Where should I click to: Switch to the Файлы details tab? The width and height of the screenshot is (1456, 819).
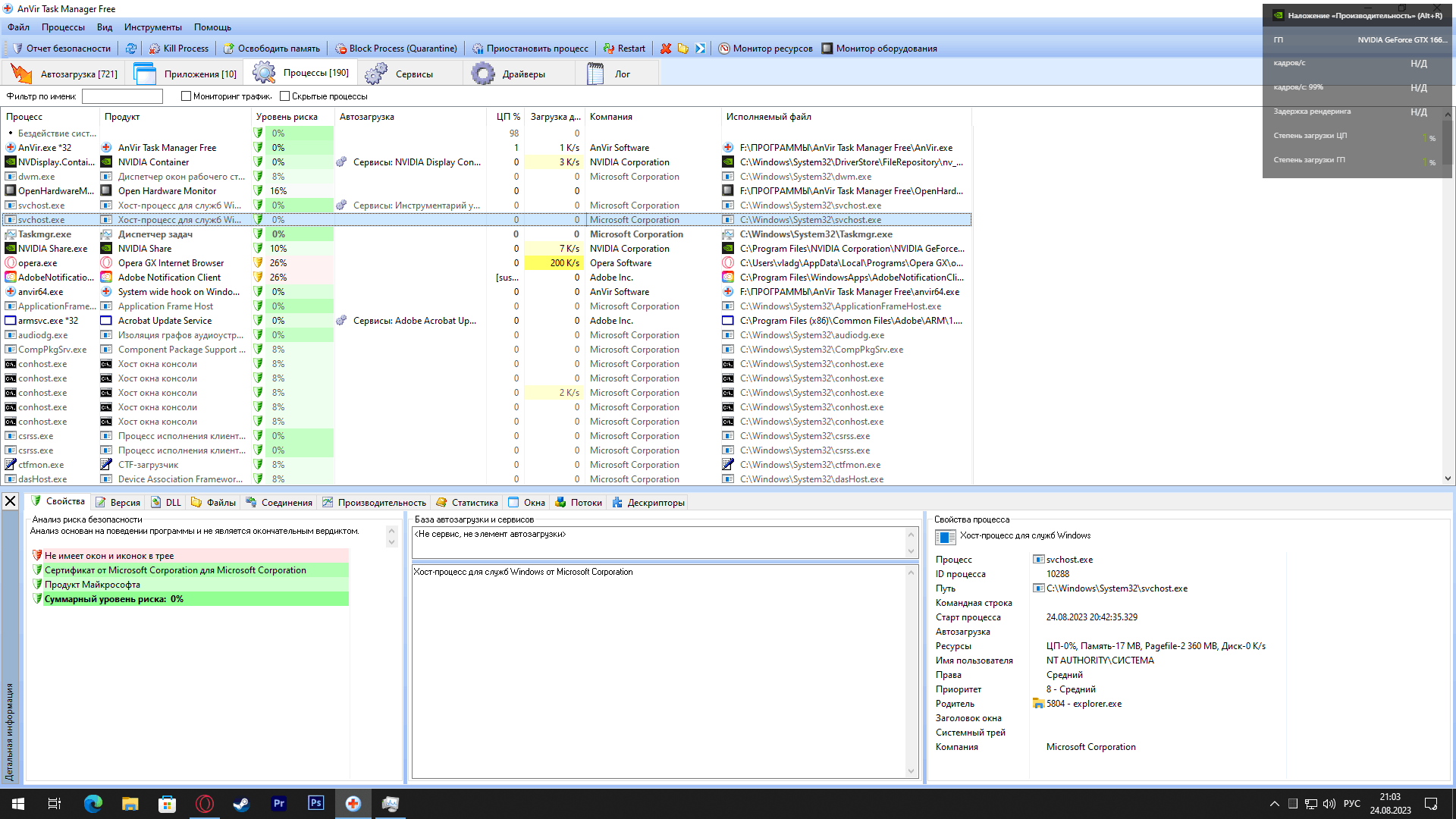tap(214, 503)
